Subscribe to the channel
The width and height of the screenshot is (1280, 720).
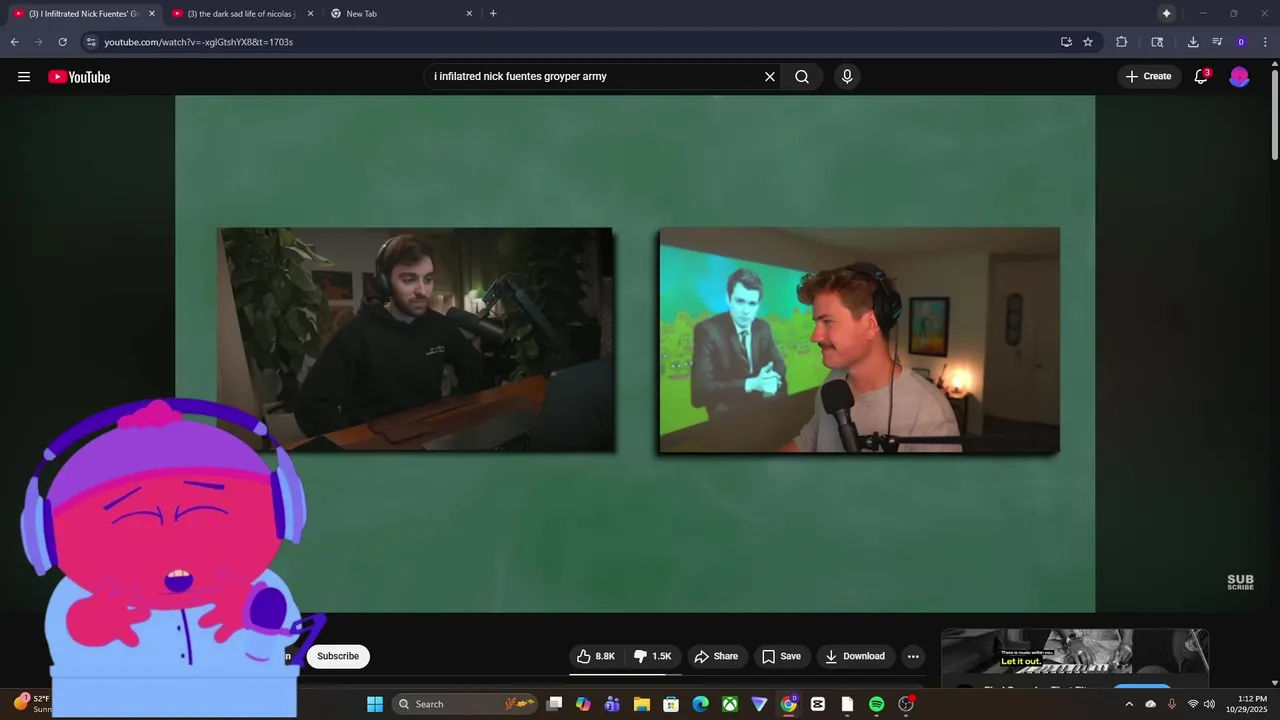(x=338, y=656)
